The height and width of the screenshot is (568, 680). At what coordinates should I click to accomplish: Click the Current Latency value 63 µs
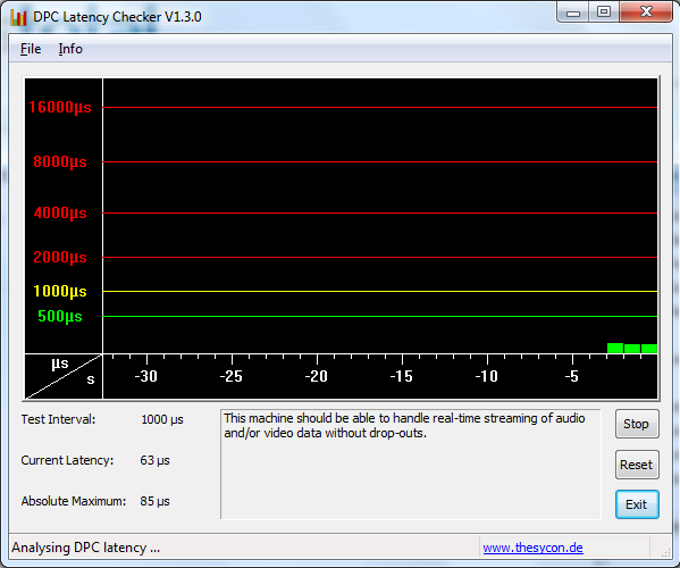[x=155, y=461]
